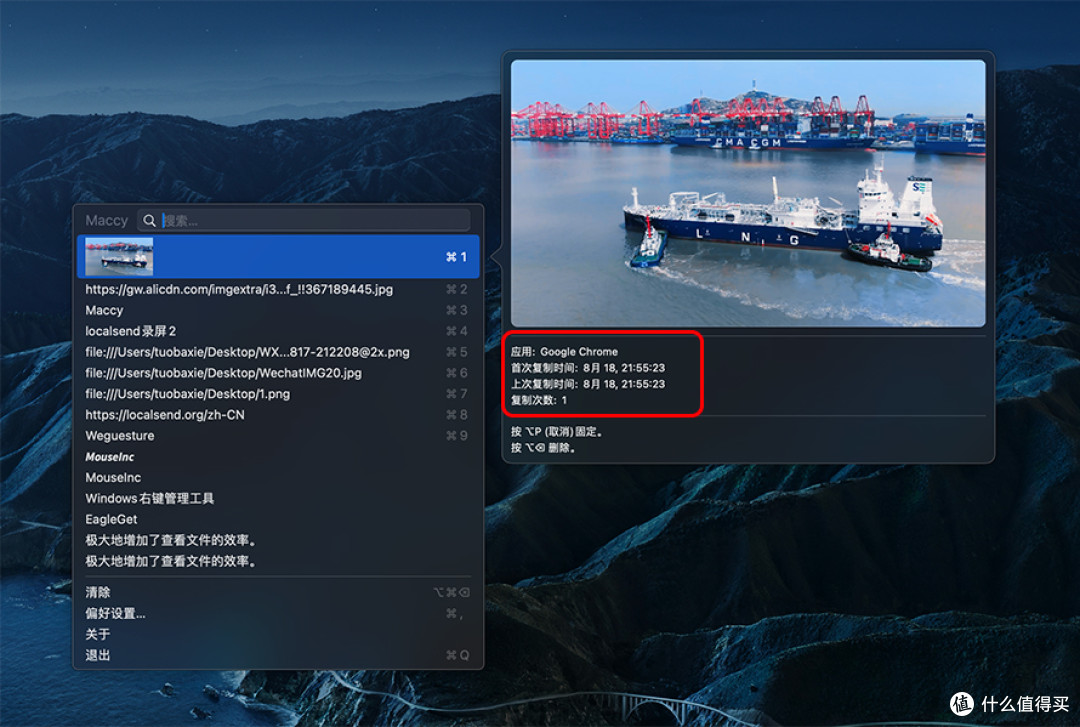
Task: Click 清除 to clear clipboard history
Action: point(278,592)
